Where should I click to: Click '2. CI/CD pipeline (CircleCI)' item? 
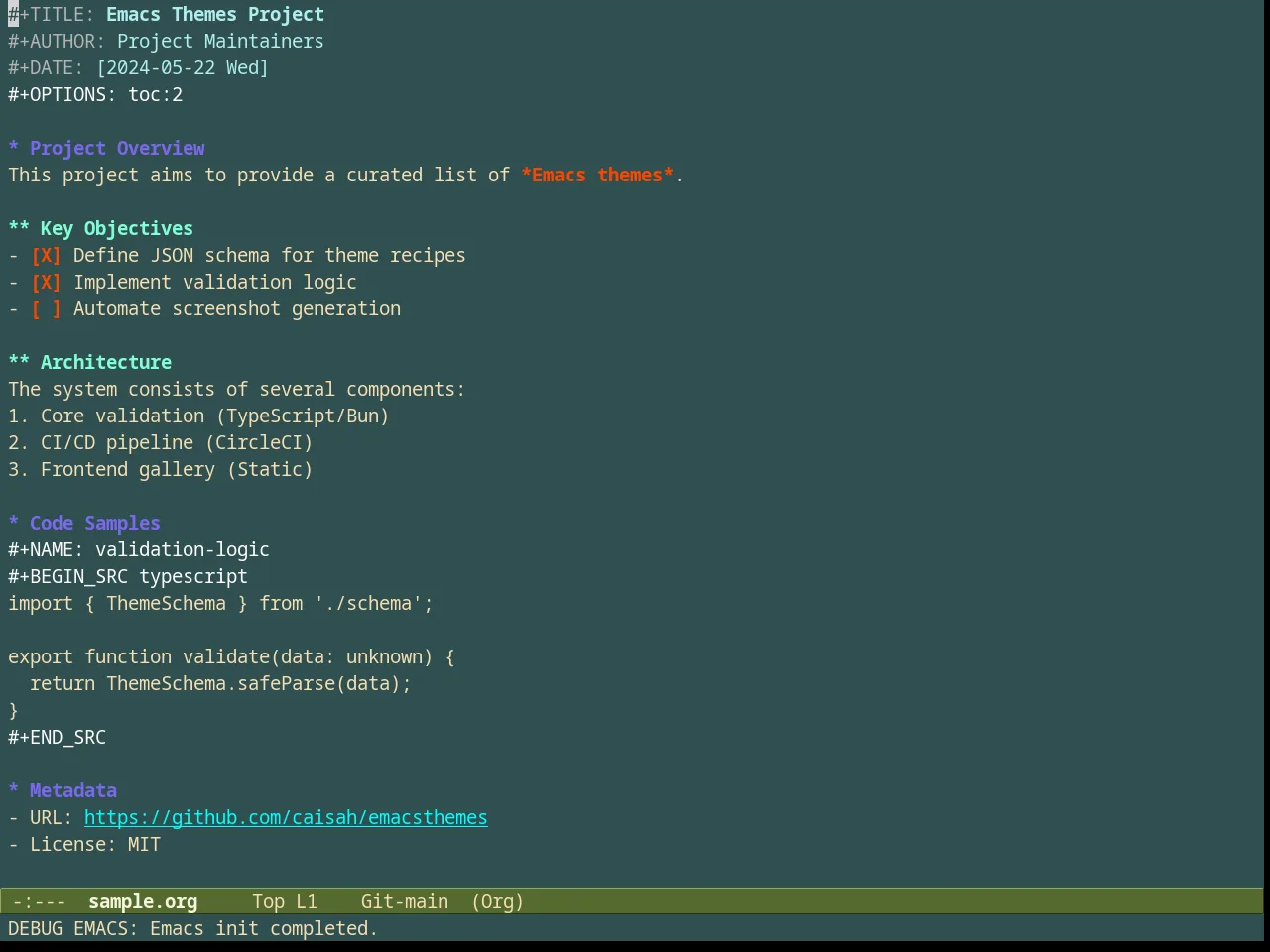tap(161, 443)
